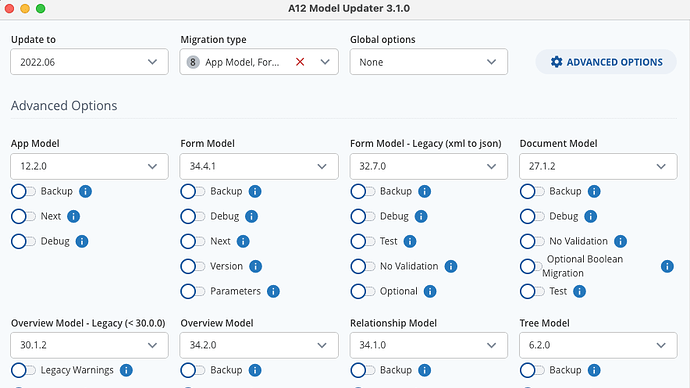Screen dimensions: 690x388
Task: Open Document Model version dropdown 27.1.2
Action: point(598,166)
